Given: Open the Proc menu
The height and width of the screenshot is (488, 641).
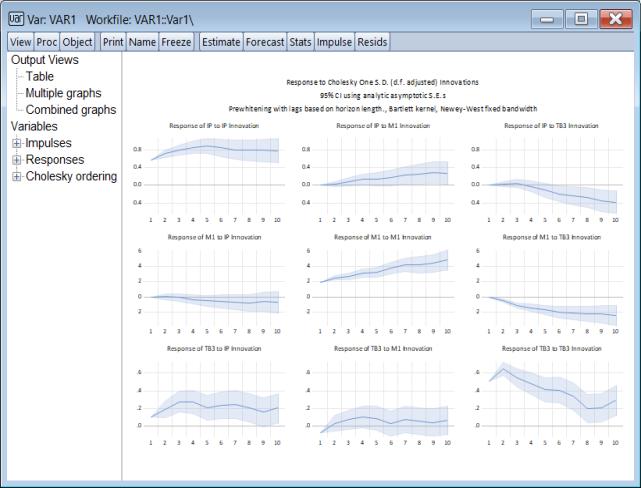Looking at the screenshot, I should tap(47, 42).
